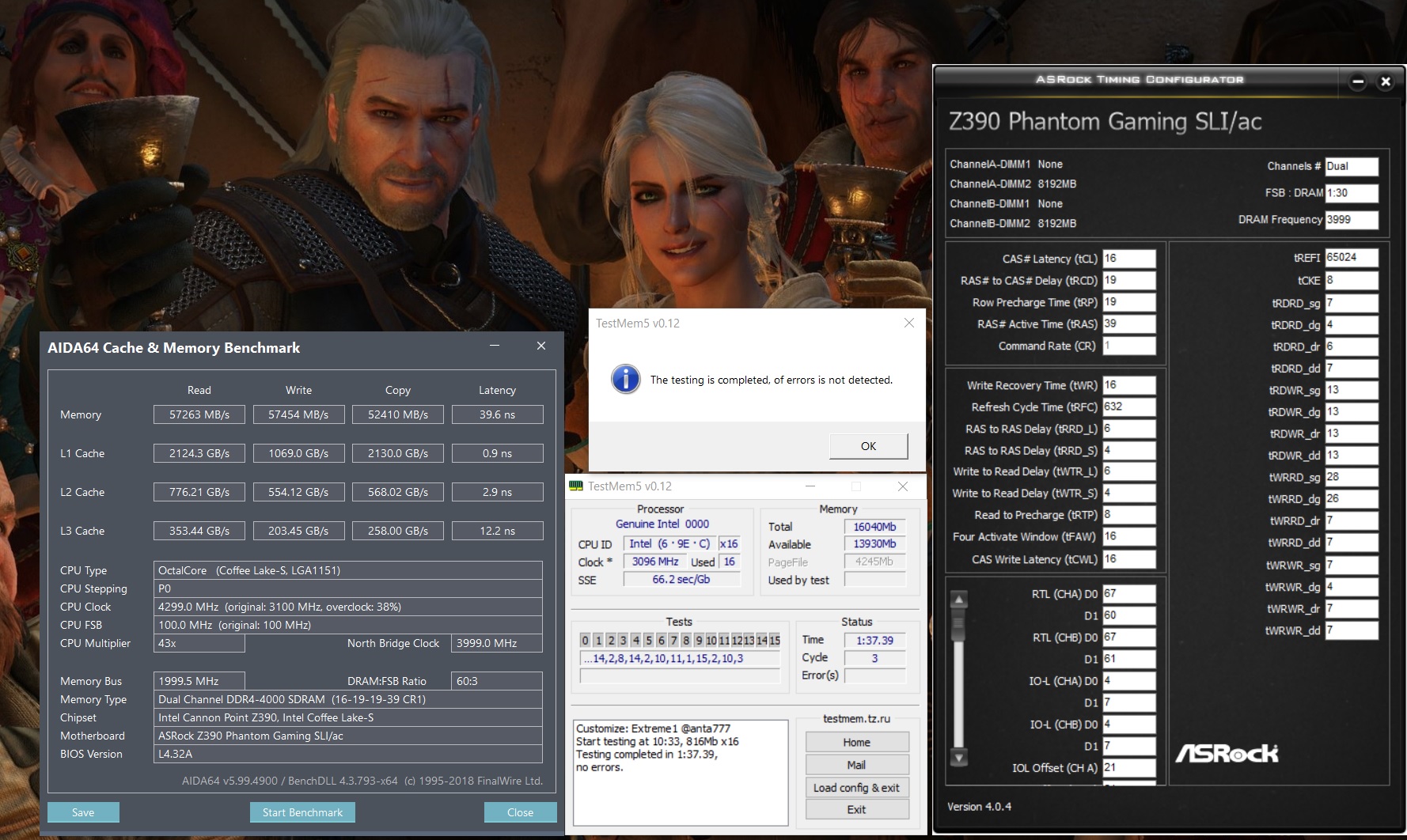Image resolution: width=1407 pixels, height=840 pixels.
Task: Click the FSB : DRAM ratio field
Action: click(1352, 193)
